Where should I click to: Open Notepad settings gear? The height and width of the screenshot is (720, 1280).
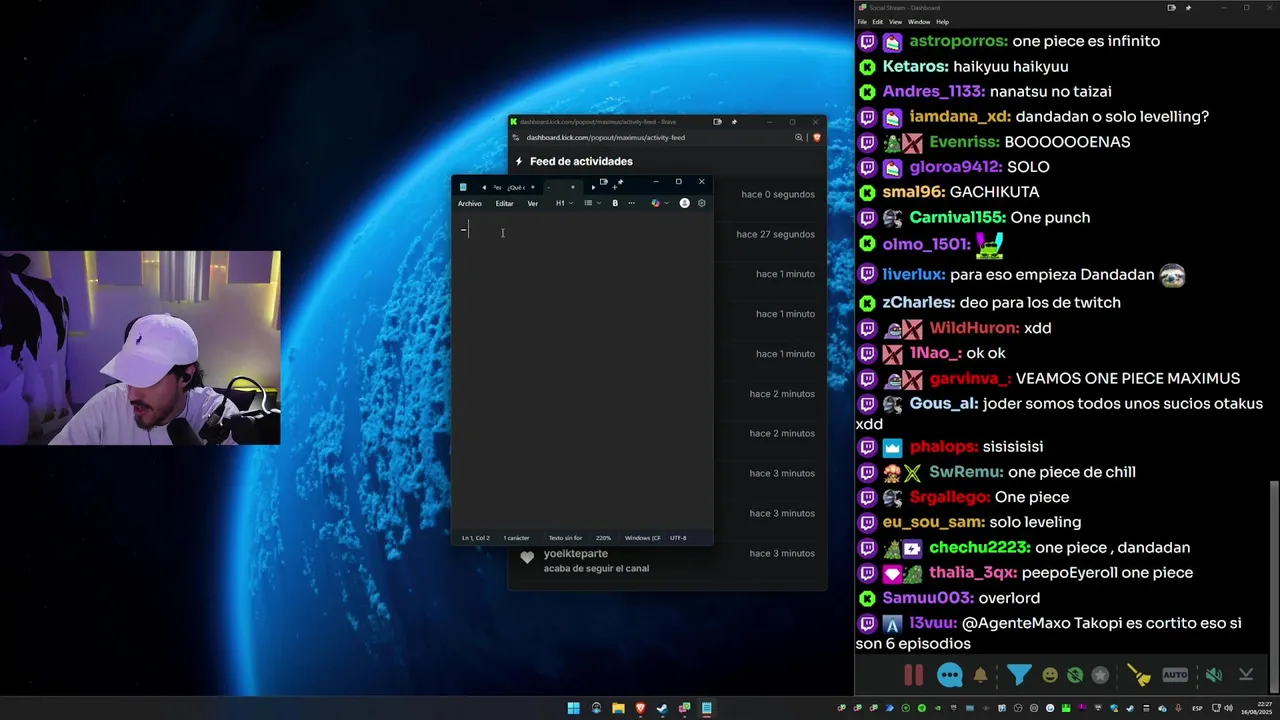click(702, 203)
